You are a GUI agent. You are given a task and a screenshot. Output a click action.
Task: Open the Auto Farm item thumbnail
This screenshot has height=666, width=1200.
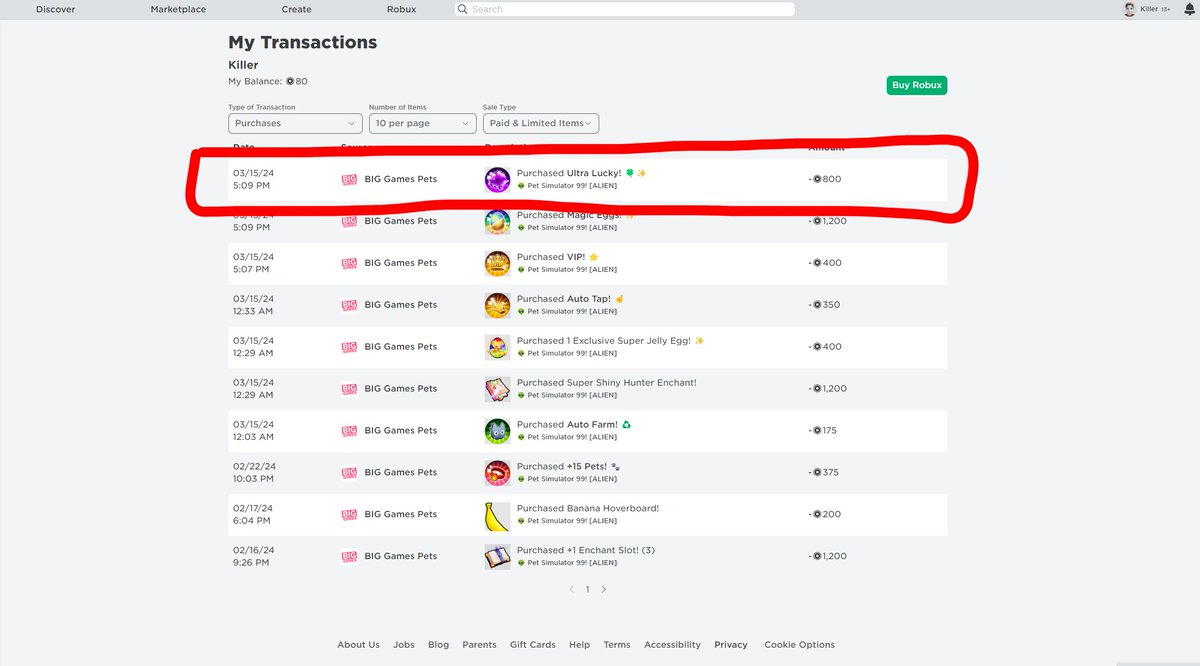(x=497, y=431)
